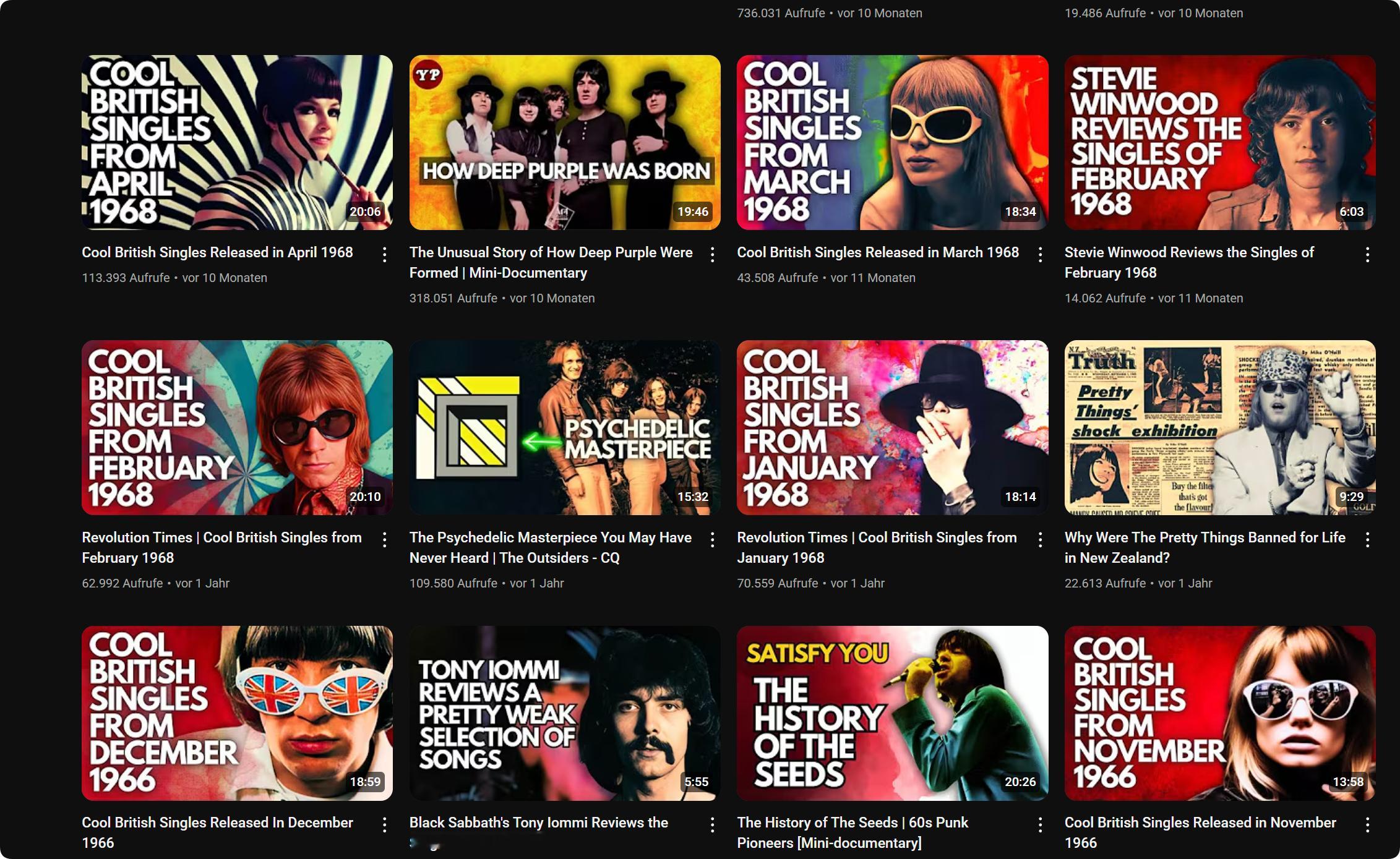Click the 20:26 duration badge
1400x859 pixels.
tap(1020, 782)
